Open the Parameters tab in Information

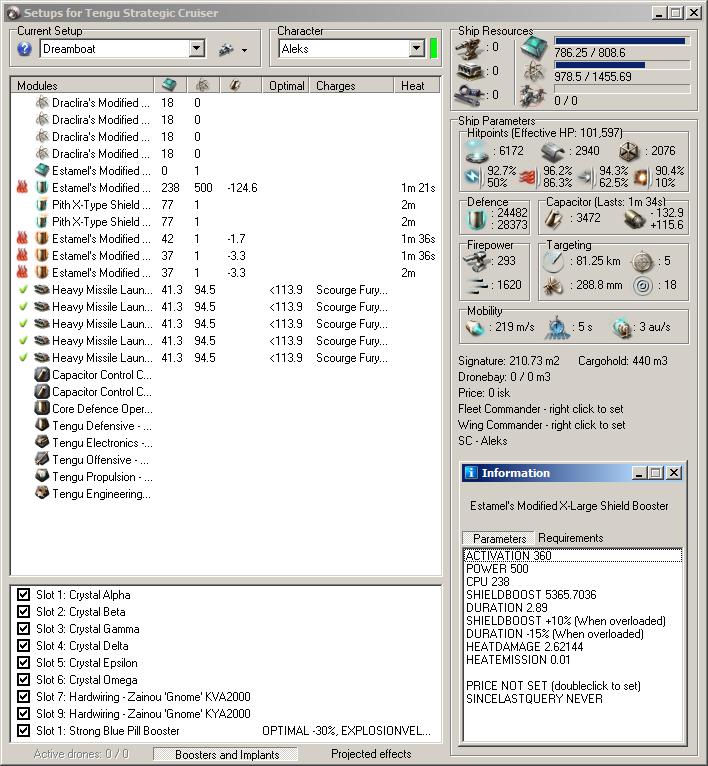click(x=499, y=538)
